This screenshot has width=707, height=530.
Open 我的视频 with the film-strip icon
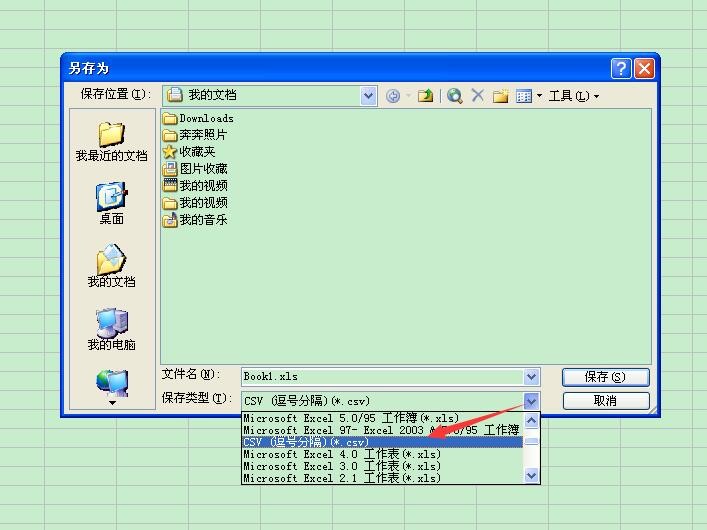tap(195, 185)
